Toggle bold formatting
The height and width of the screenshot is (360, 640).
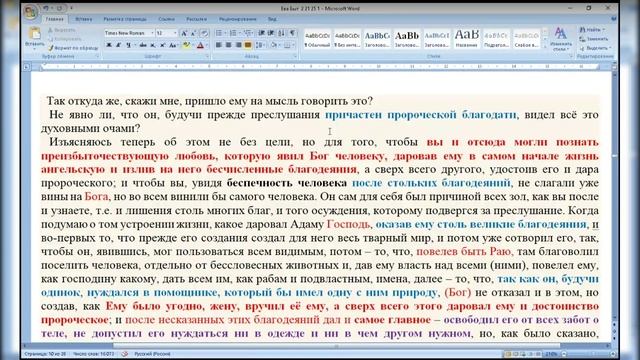109,45
